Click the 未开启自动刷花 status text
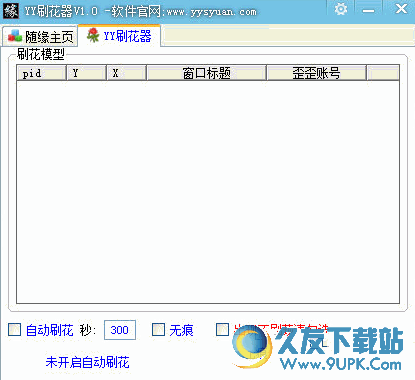Image resolution: width=415 pixels, height=380 pixels. [x=87, y=362]
